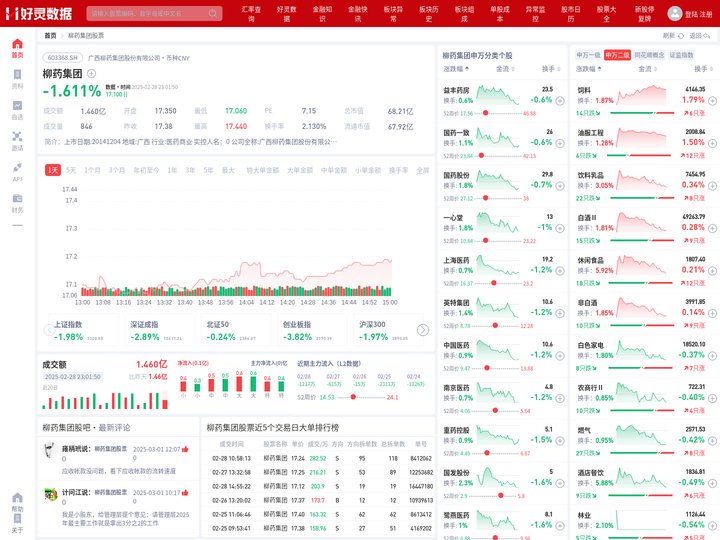Sort sector list by 涨跌幅

tap(589, 69)
